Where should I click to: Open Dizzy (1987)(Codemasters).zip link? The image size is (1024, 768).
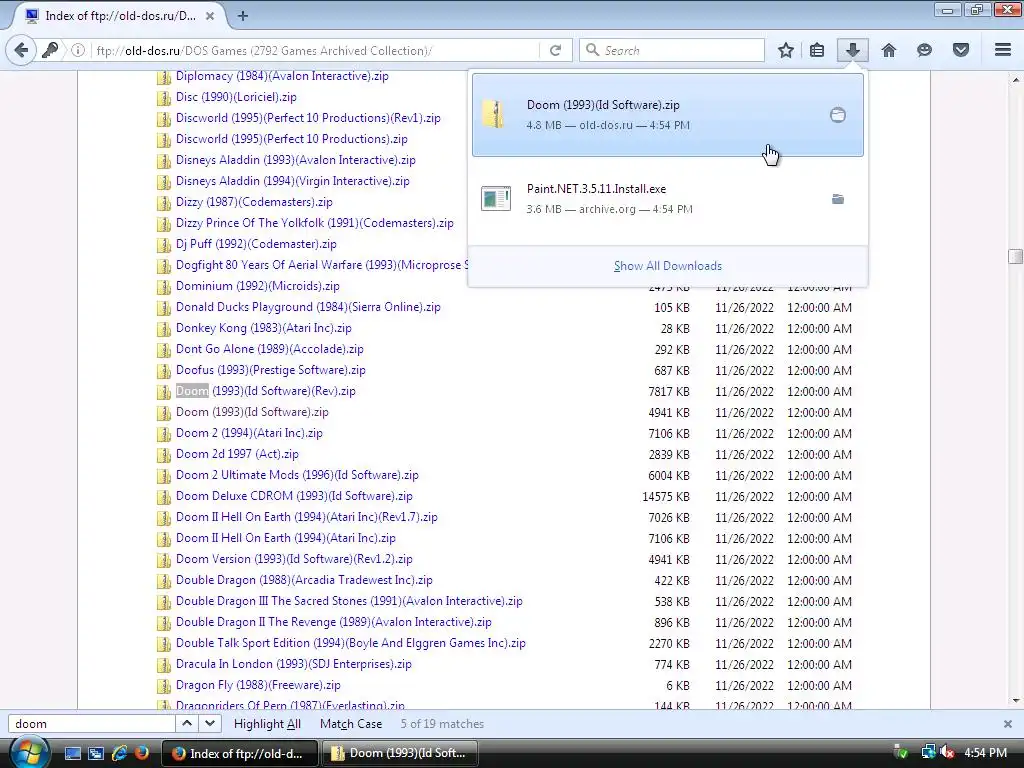tap(254, 202)
